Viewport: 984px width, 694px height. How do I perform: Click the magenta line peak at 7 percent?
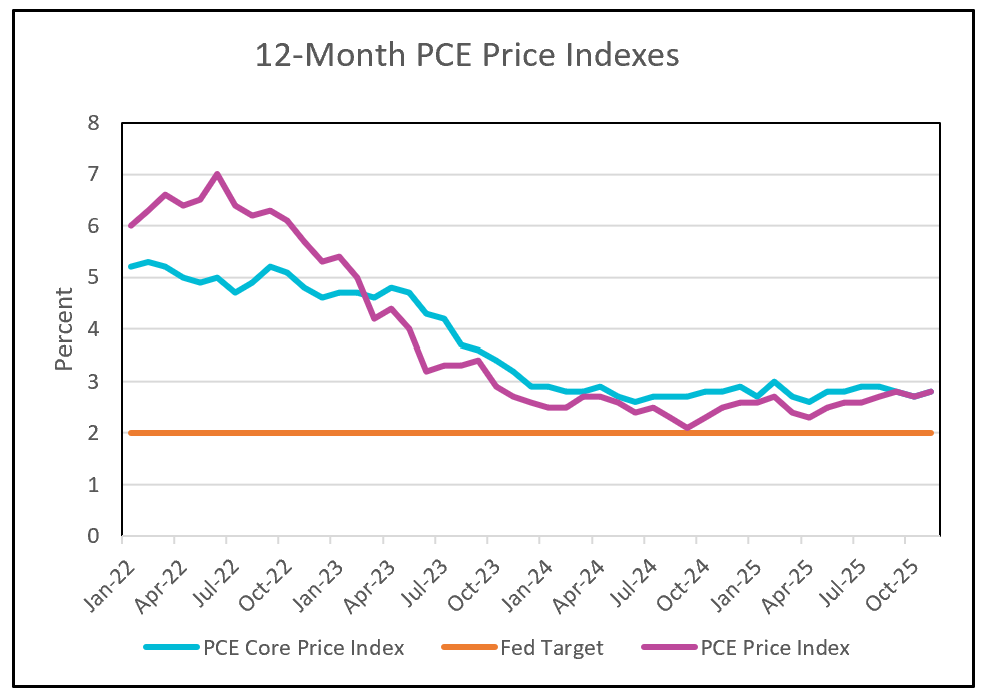(217, 175)
